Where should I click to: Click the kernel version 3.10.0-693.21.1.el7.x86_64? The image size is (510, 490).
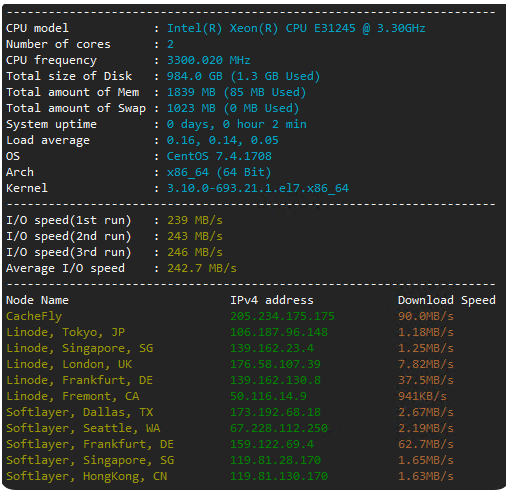pyautogui.click(x=258, y=188)
